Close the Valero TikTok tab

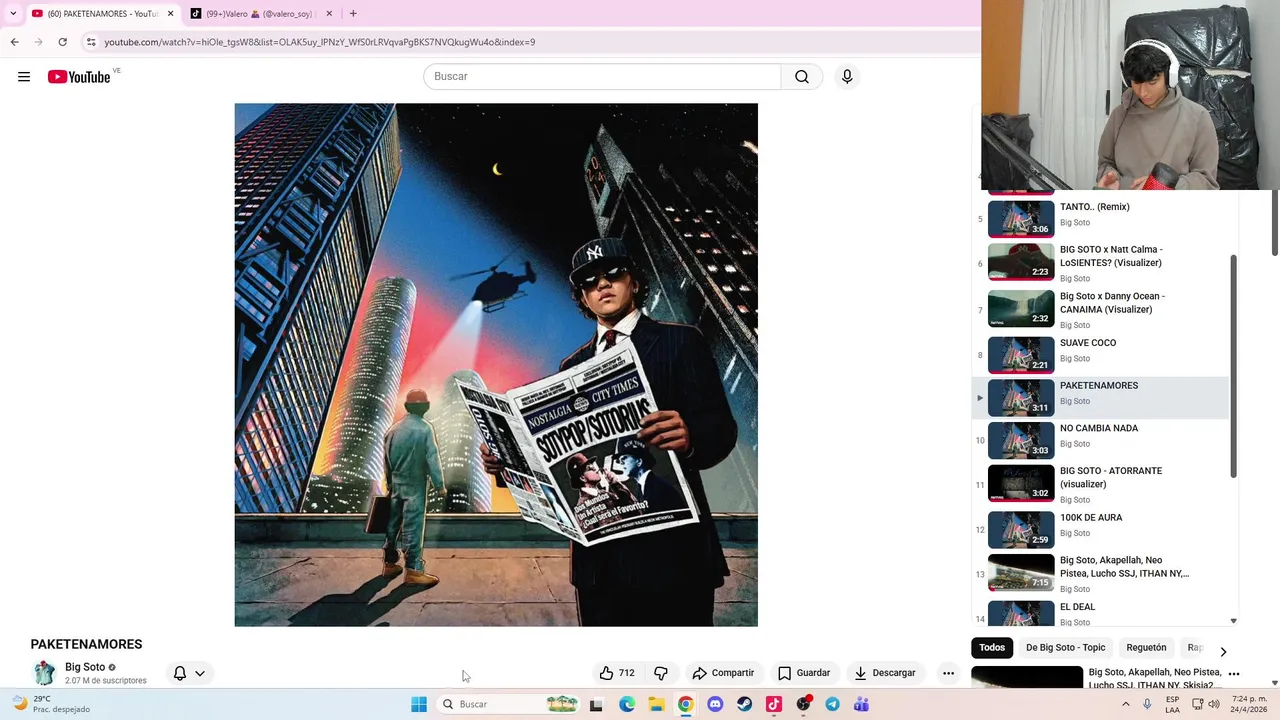click(x=330, y=14)
